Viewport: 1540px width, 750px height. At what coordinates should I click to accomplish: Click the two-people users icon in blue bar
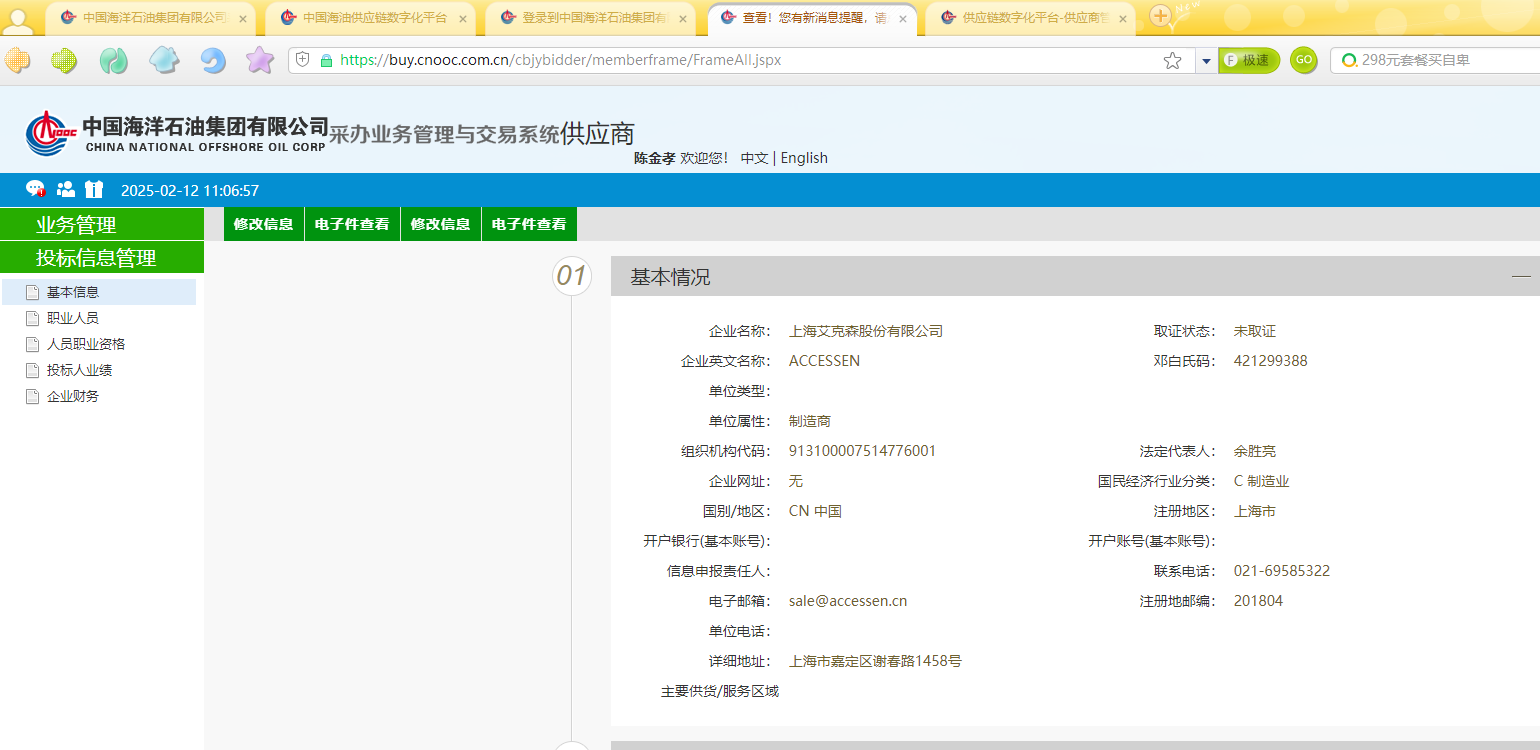click(x=66, y=189)
